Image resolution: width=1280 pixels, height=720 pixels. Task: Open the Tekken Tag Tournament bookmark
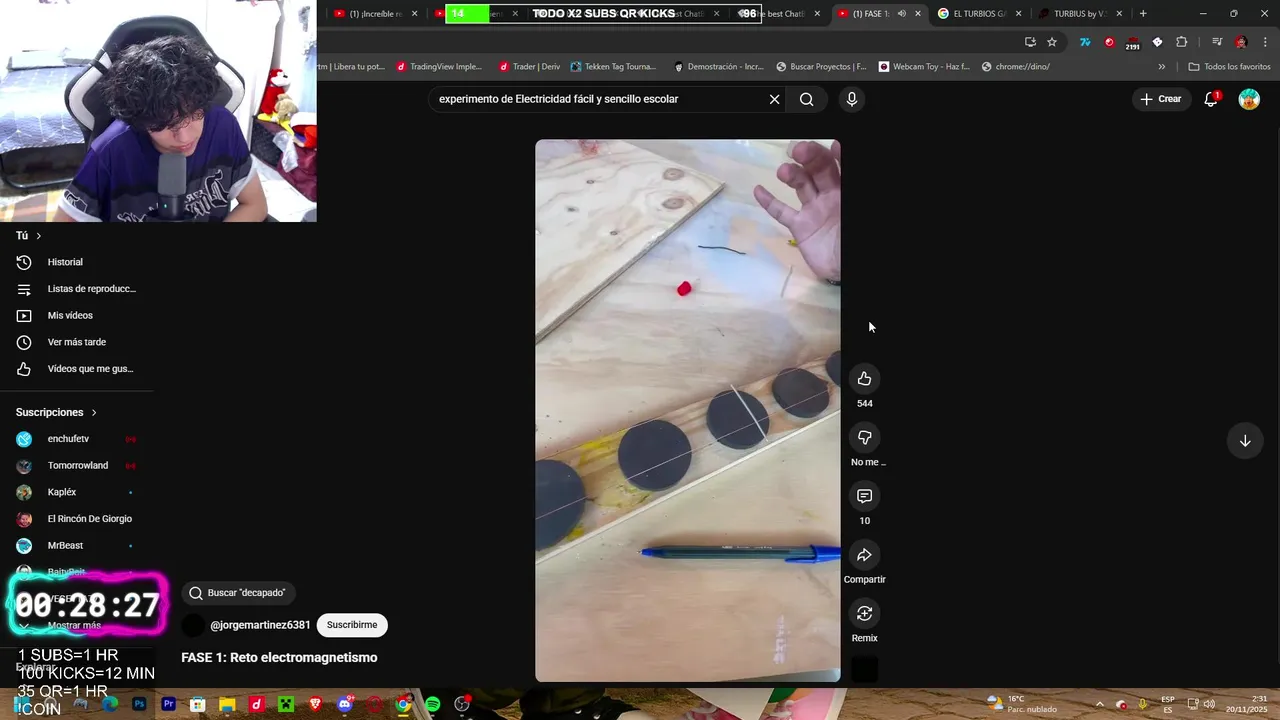point(614,67)
